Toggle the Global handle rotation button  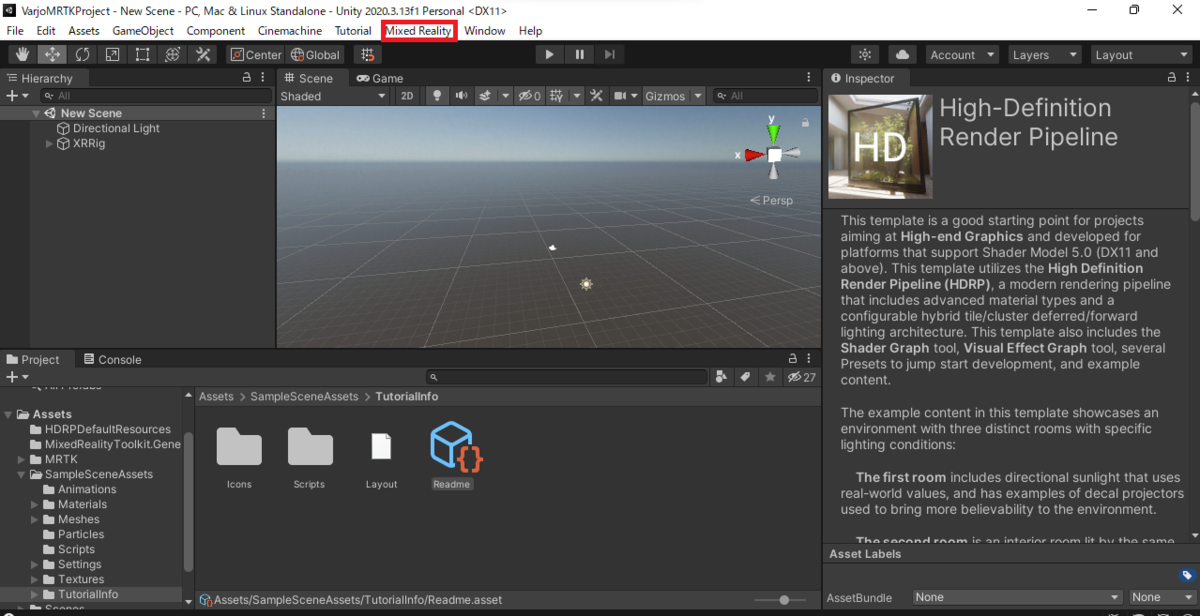pos(316,55)
